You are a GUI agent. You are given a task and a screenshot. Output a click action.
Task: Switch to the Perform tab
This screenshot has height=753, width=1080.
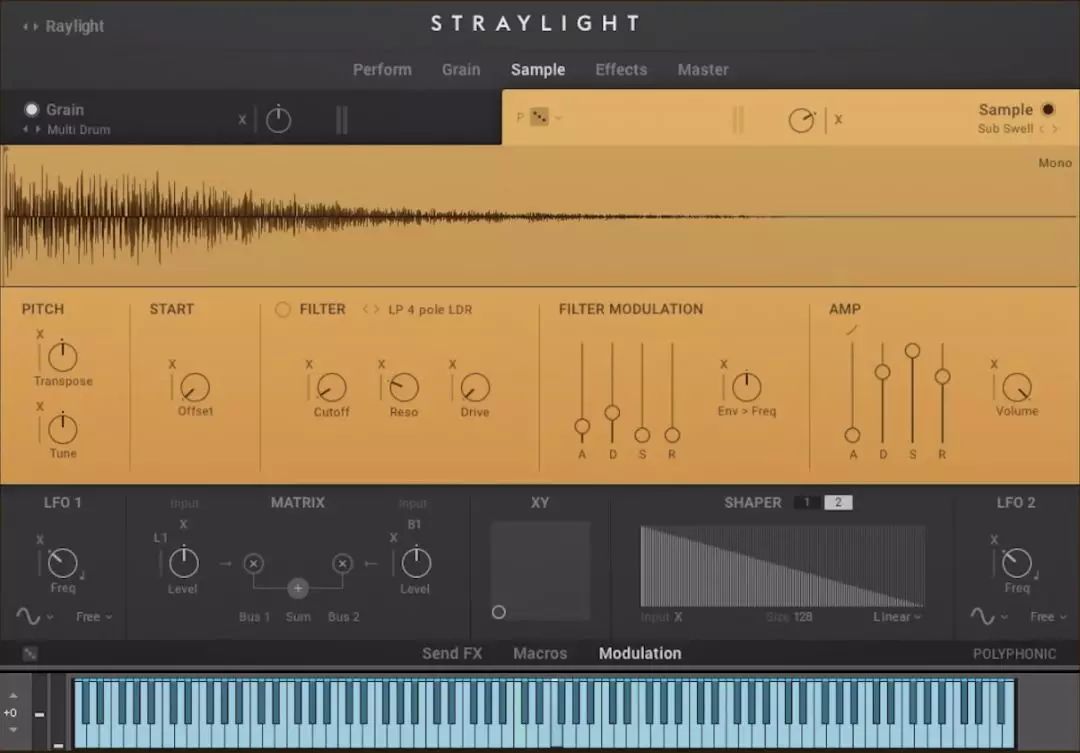(382, 70)
